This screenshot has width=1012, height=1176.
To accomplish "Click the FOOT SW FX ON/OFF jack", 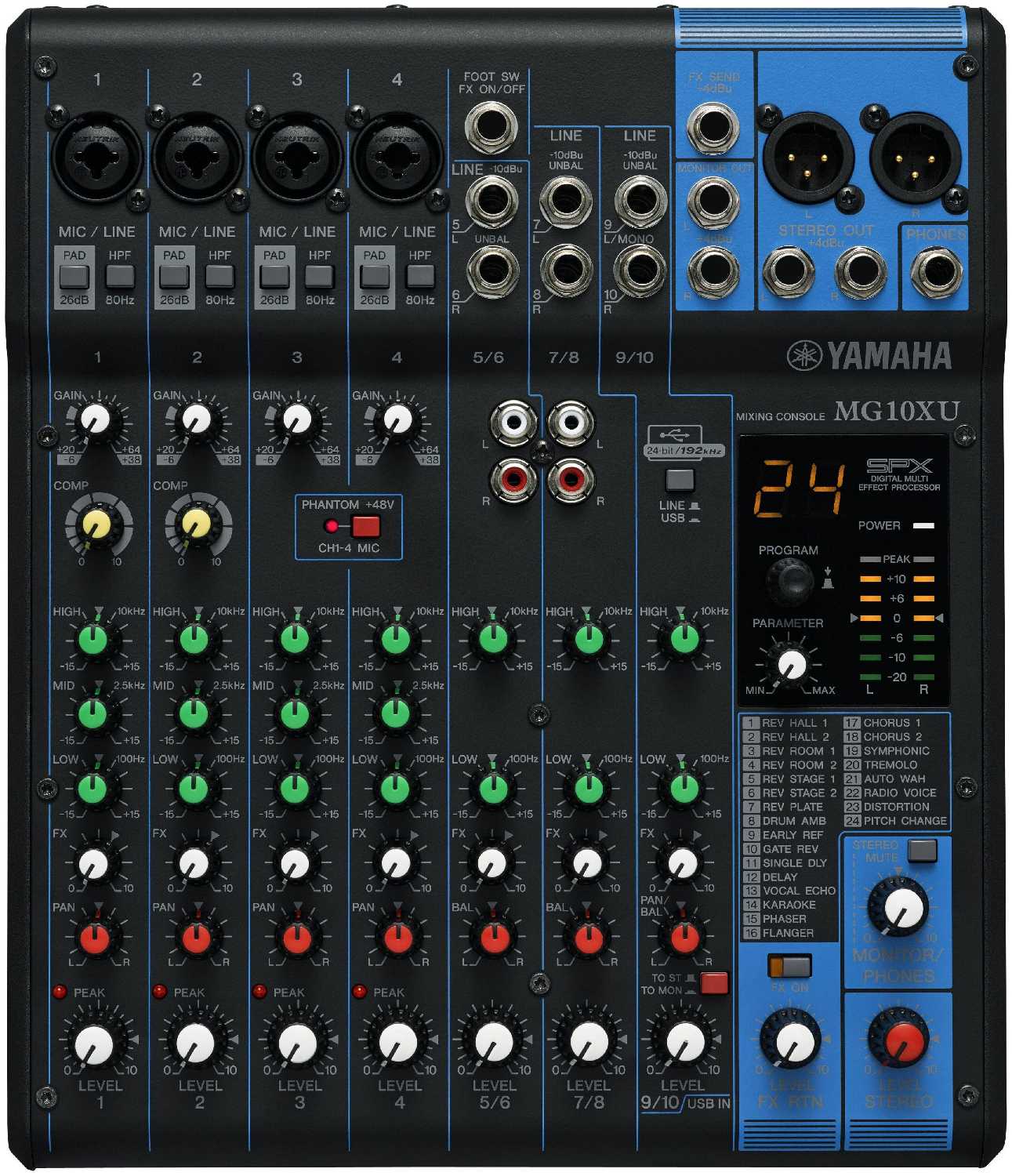I will coord(491,125).
